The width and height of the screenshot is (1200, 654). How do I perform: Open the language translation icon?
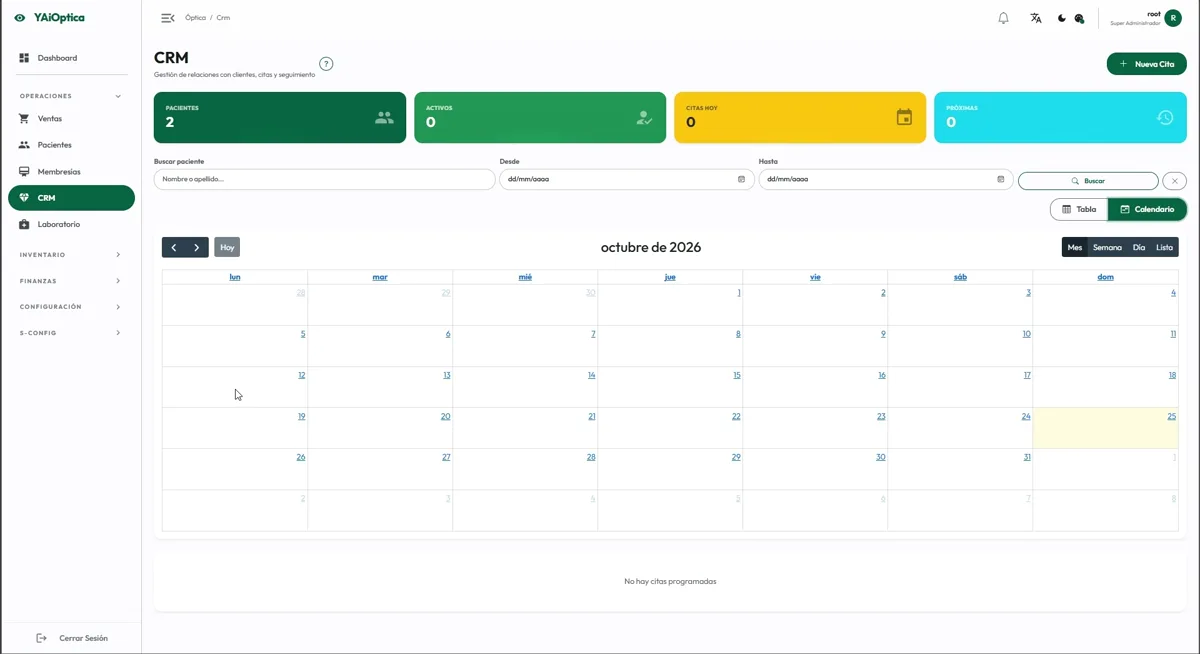pyautogui.click(x=1036, y=18)
